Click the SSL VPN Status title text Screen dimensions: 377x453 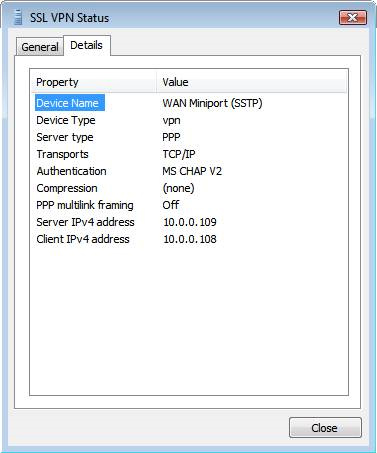69,18
